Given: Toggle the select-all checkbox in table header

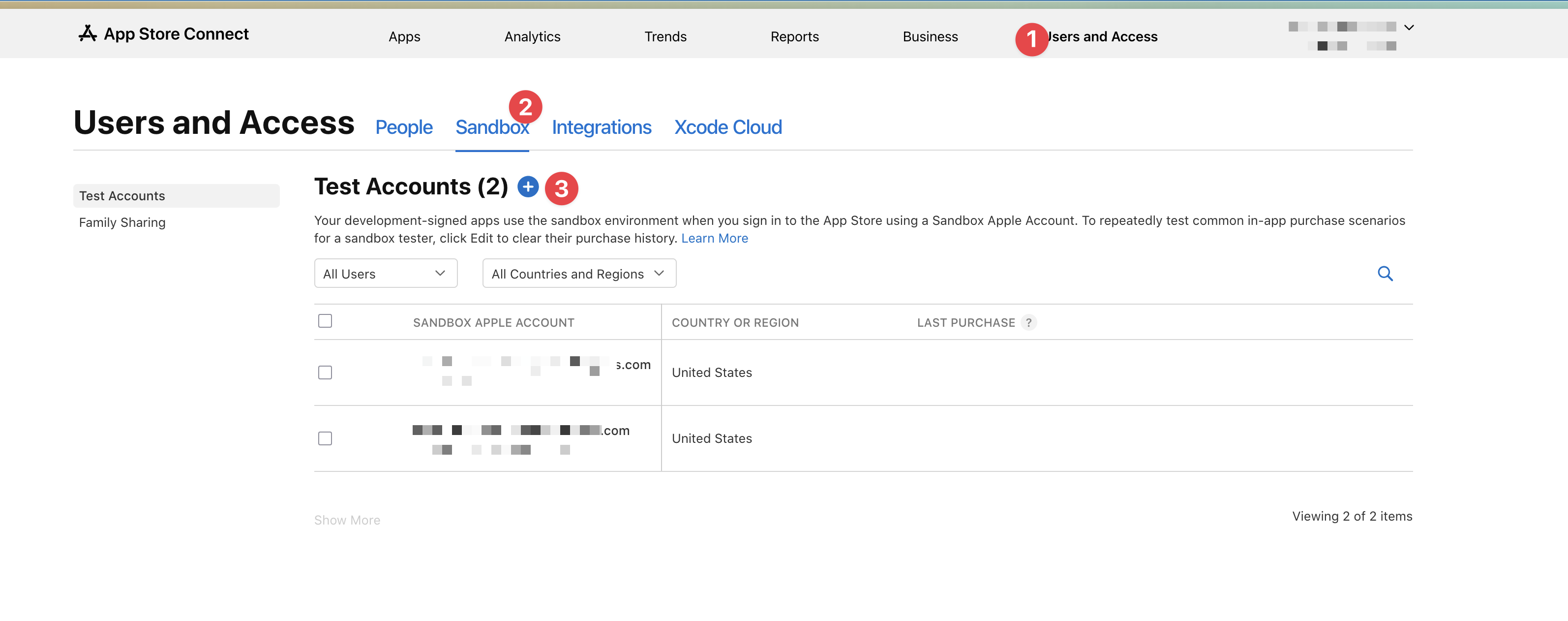Looking at the screenshot, I should [x=325, y=321].
